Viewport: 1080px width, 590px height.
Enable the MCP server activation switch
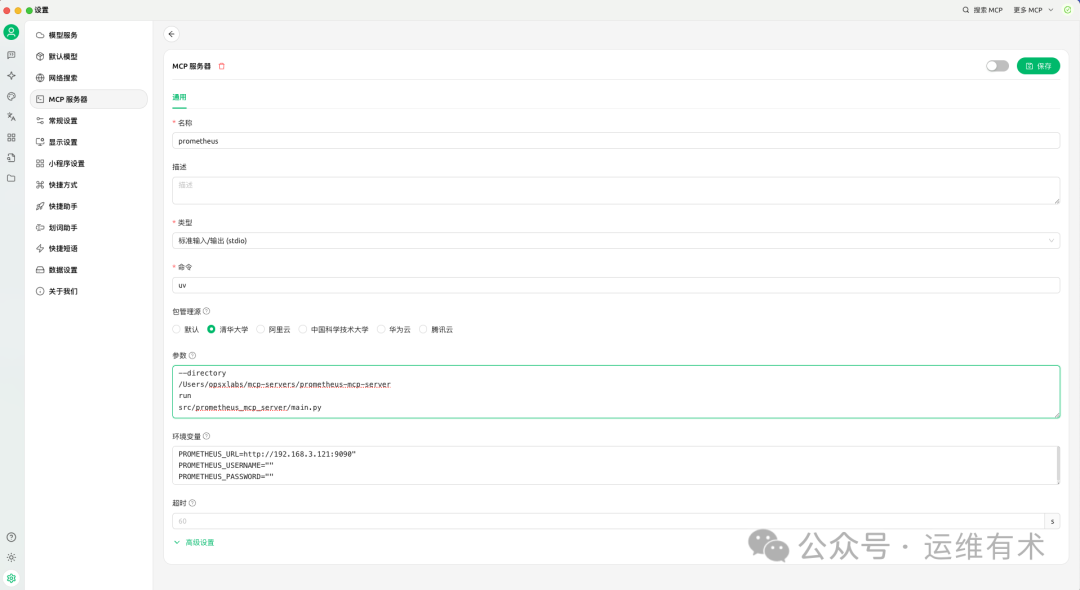click(997, 65)
